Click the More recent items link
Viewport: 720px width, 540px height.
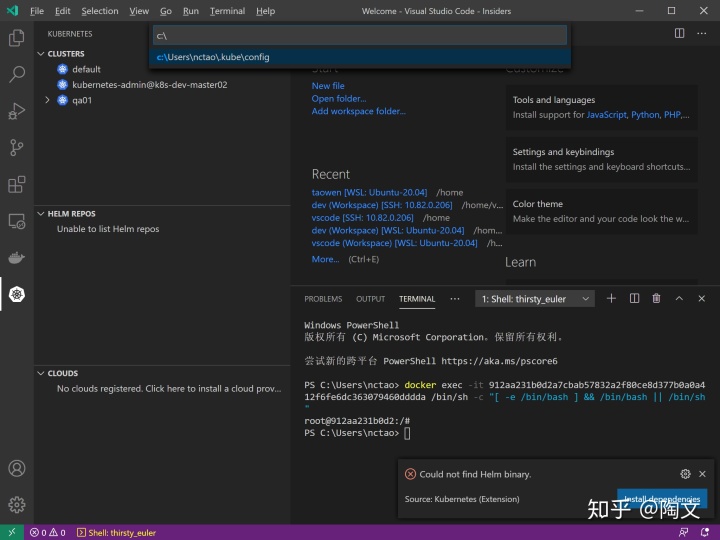point(326,259)
